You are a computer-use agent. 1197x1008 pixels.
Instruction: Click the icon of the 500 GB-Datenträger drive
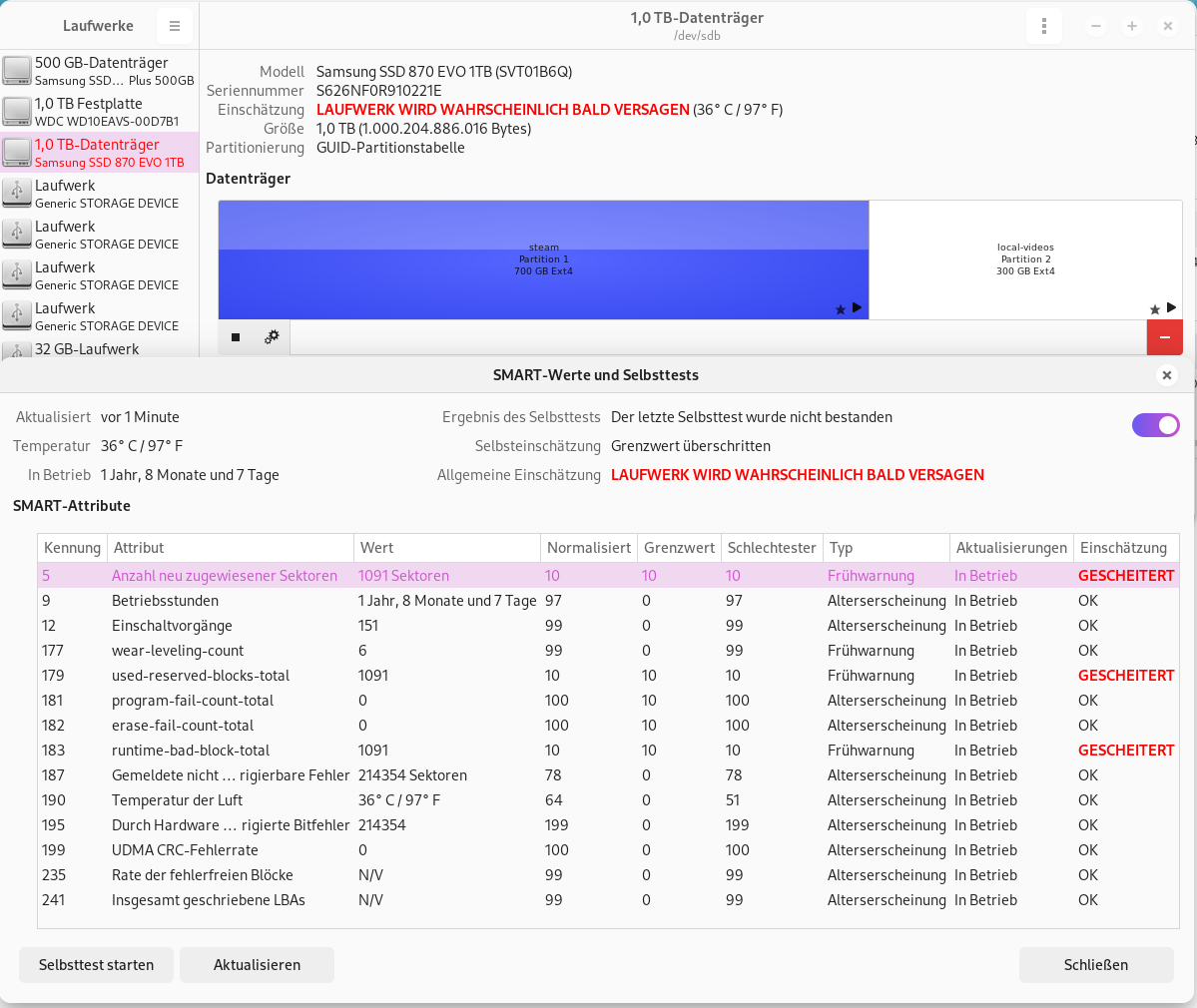[x=17, y=71]
